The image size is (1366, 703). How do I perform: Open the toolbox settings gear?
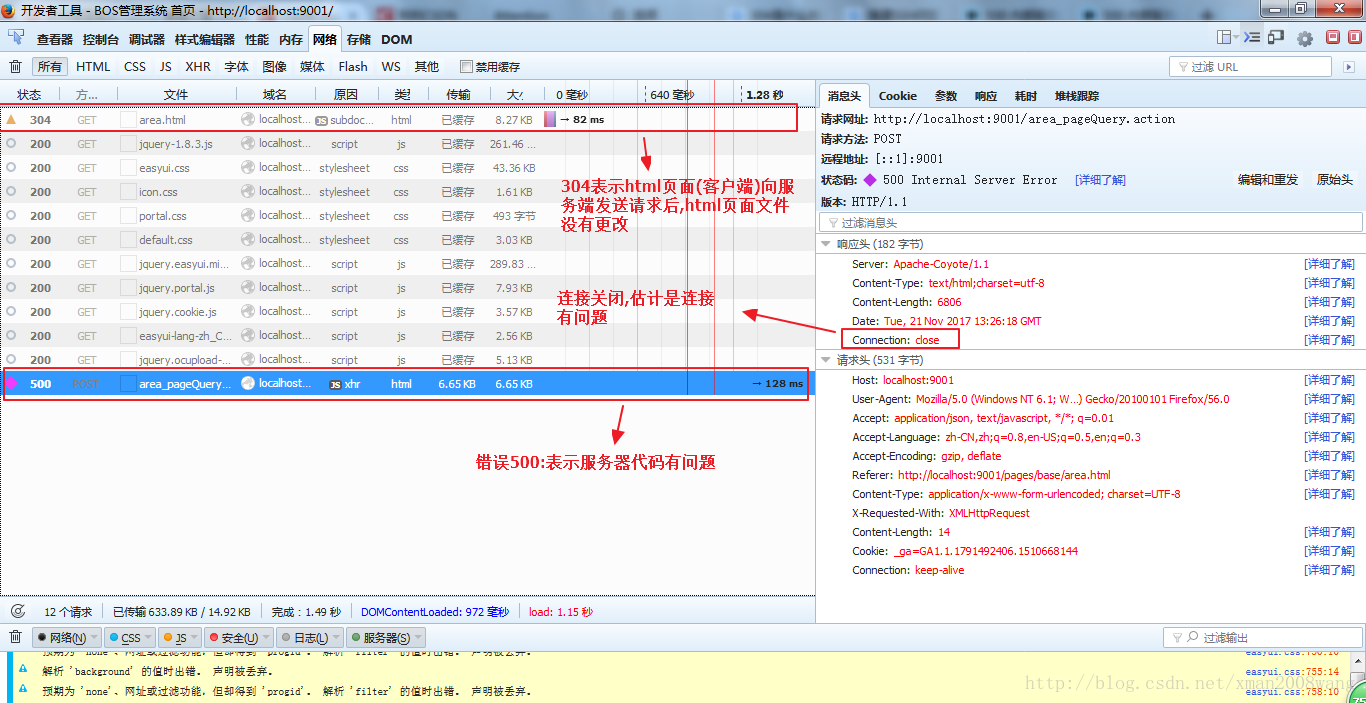1305,38
